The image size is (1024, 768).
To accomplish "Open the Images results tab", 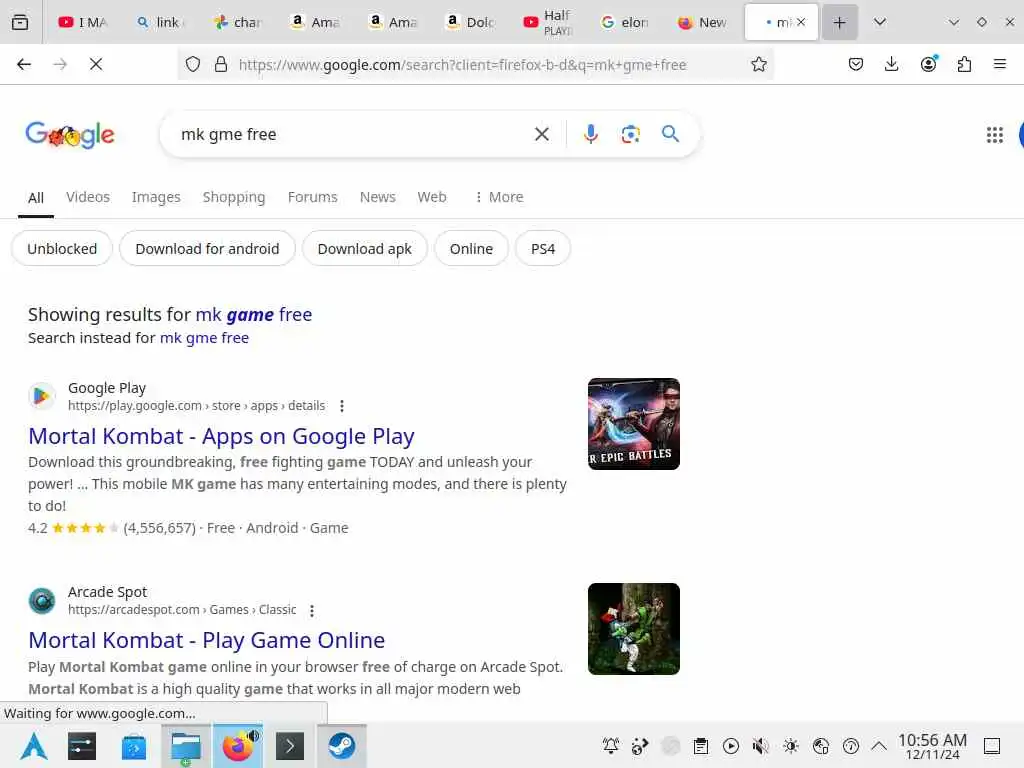I will point(156,197).
